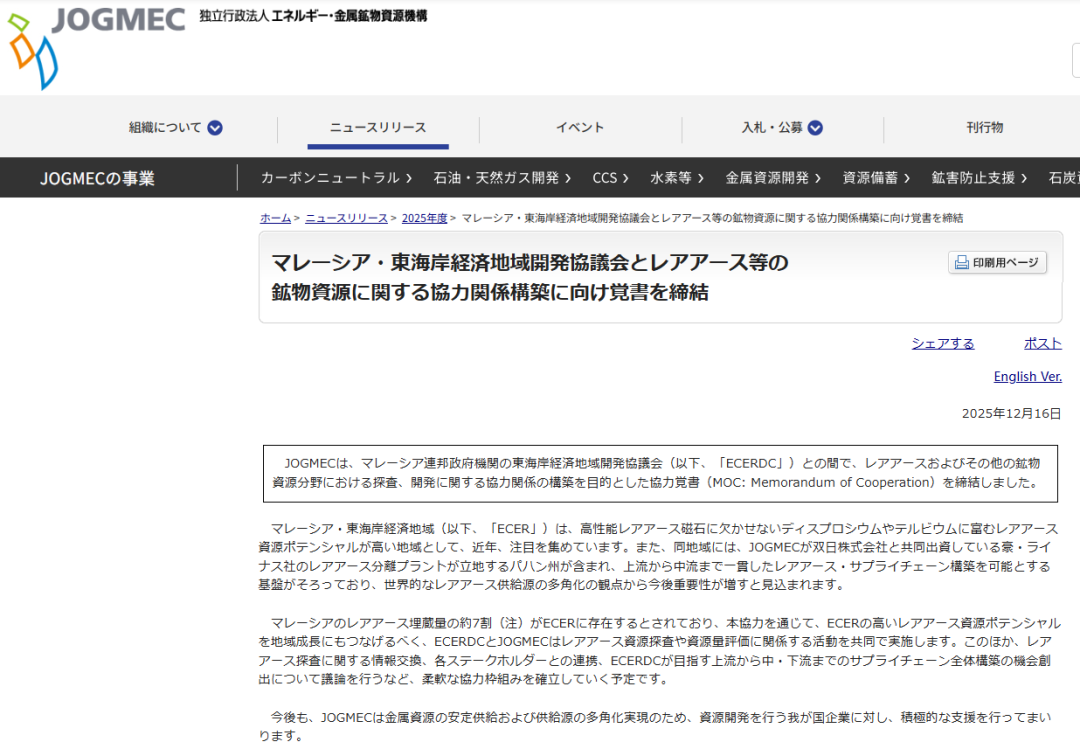Select the CCS category in navigation
This screenshot has width=1080, height=749.
[610, 178]
